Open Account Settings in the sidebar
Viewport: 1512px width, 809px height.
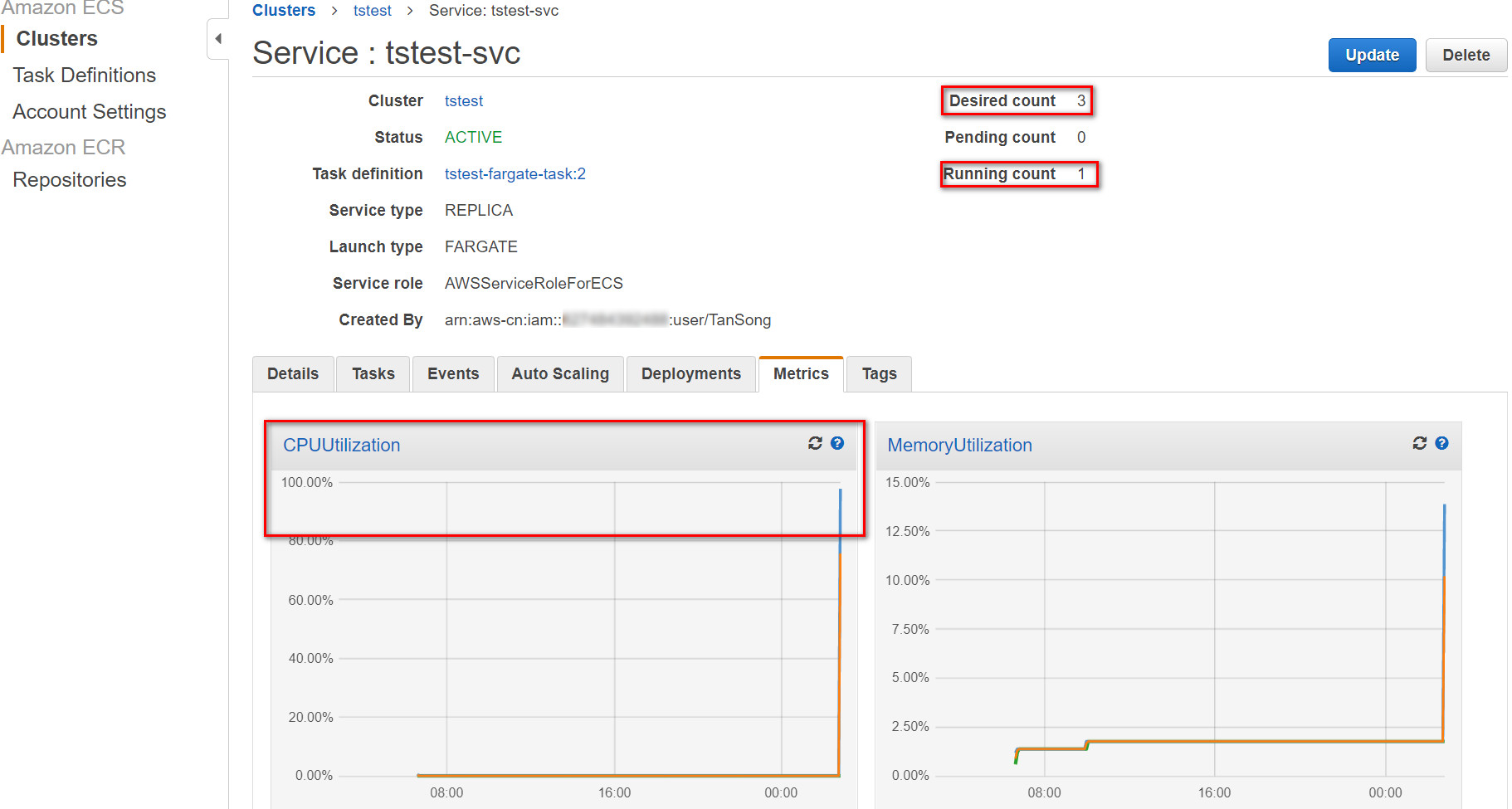click(x=90, y=111)
